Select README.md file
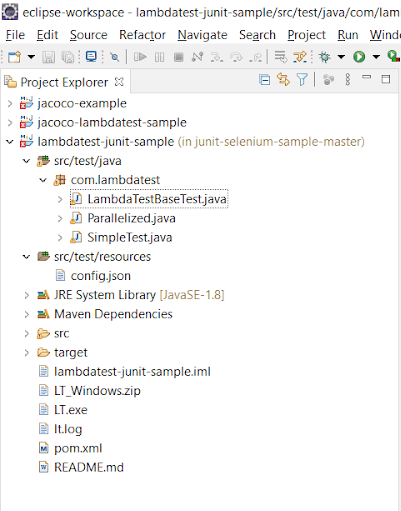 89,467
